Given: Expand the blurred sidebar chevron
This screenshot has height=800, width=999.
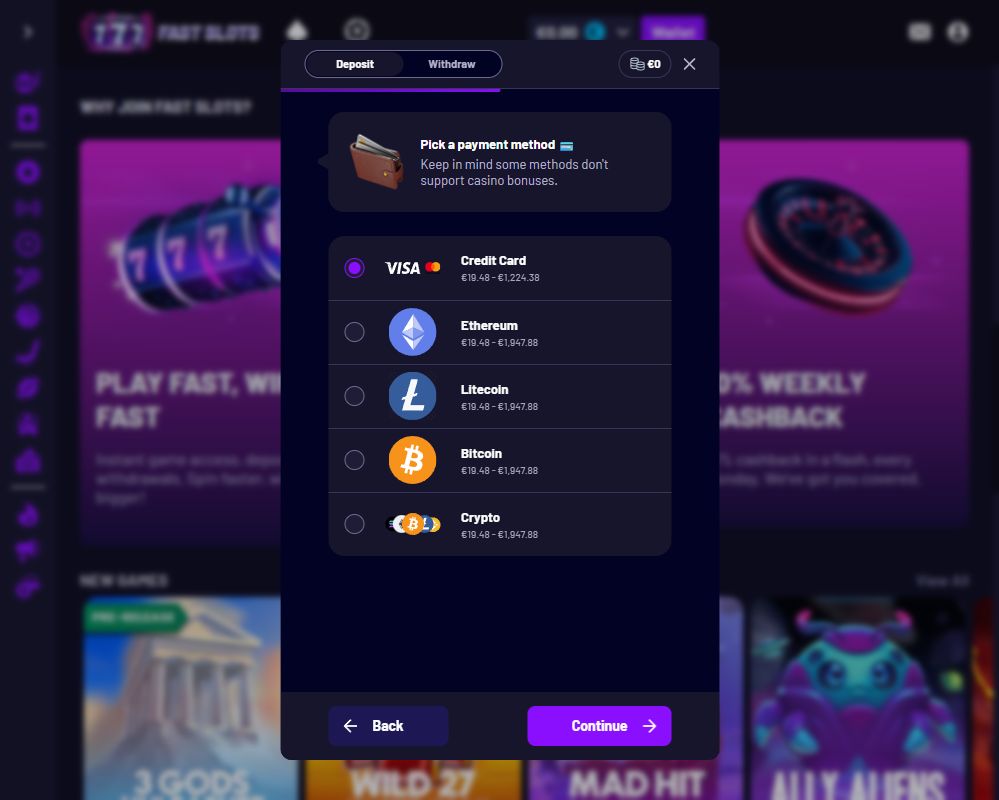Looking at the screenshot, I should point(28,31).
